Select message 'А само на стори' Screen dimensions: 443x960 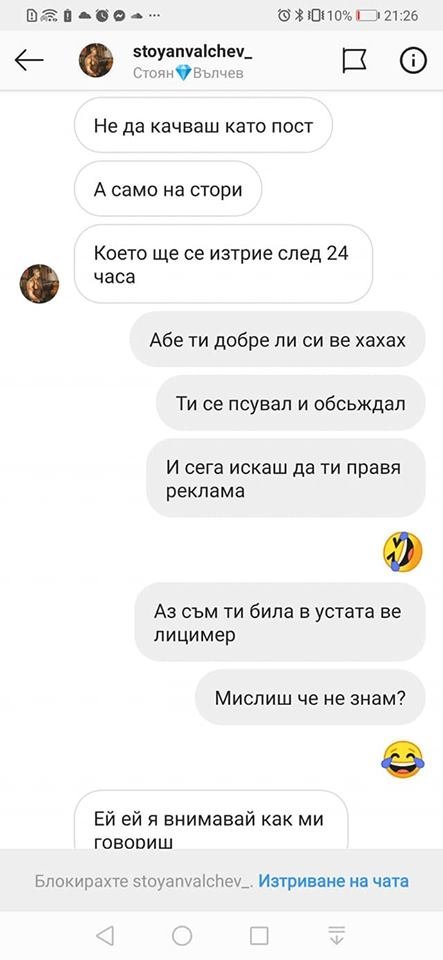click(168, 189)
